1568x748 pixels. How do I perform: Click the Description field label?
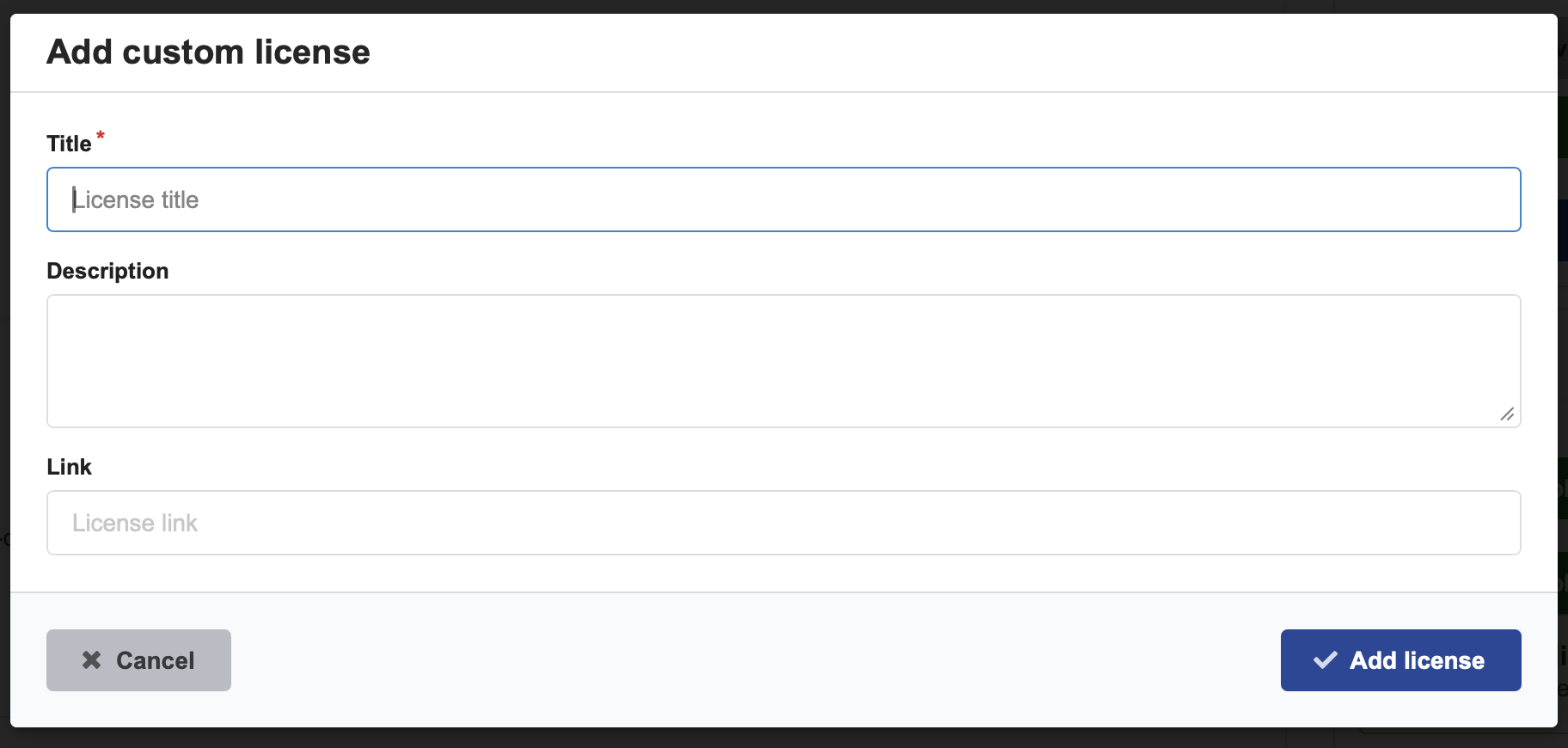[107, 271]
